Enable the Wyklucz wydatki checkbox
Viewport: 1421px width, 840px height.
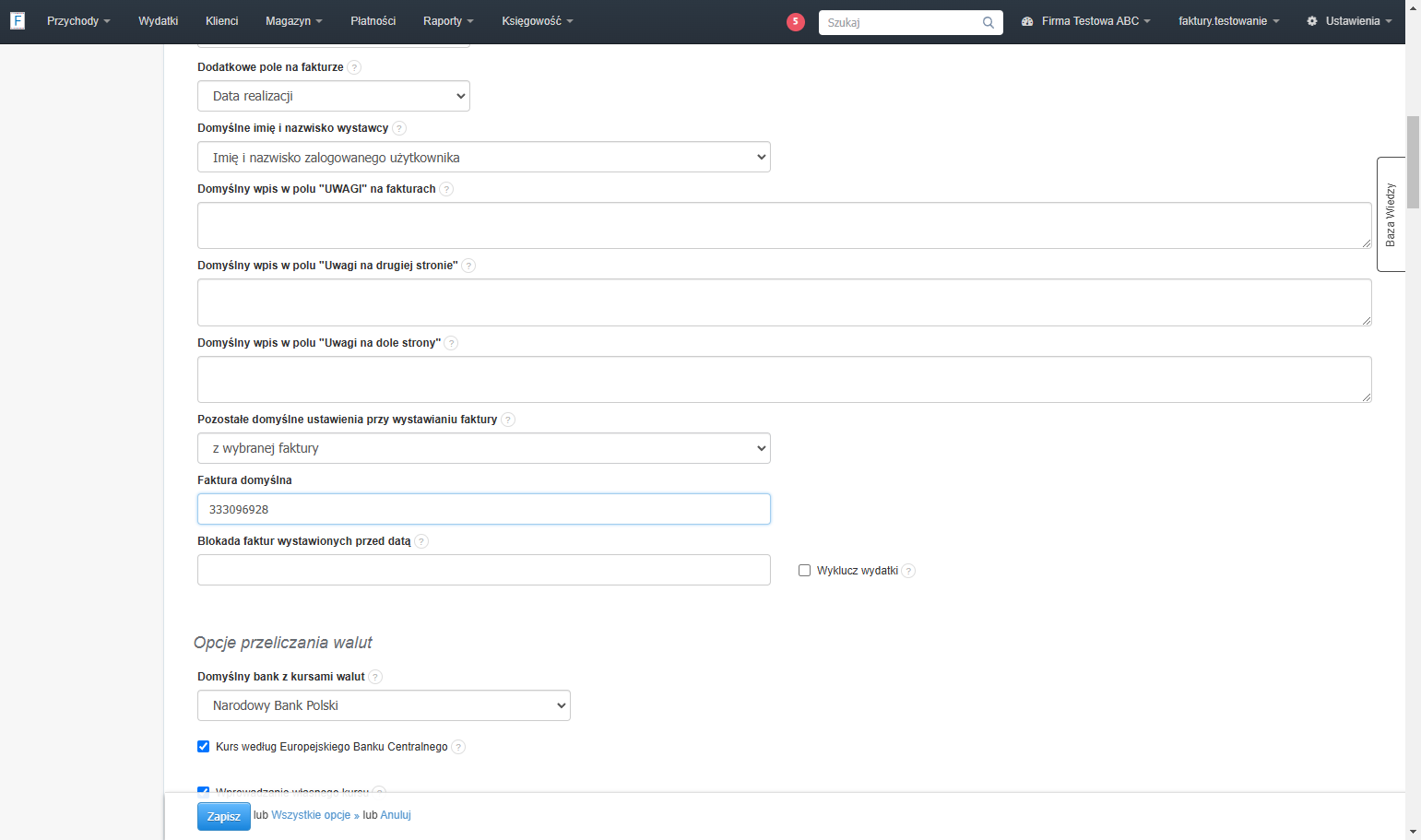point(804,571)
